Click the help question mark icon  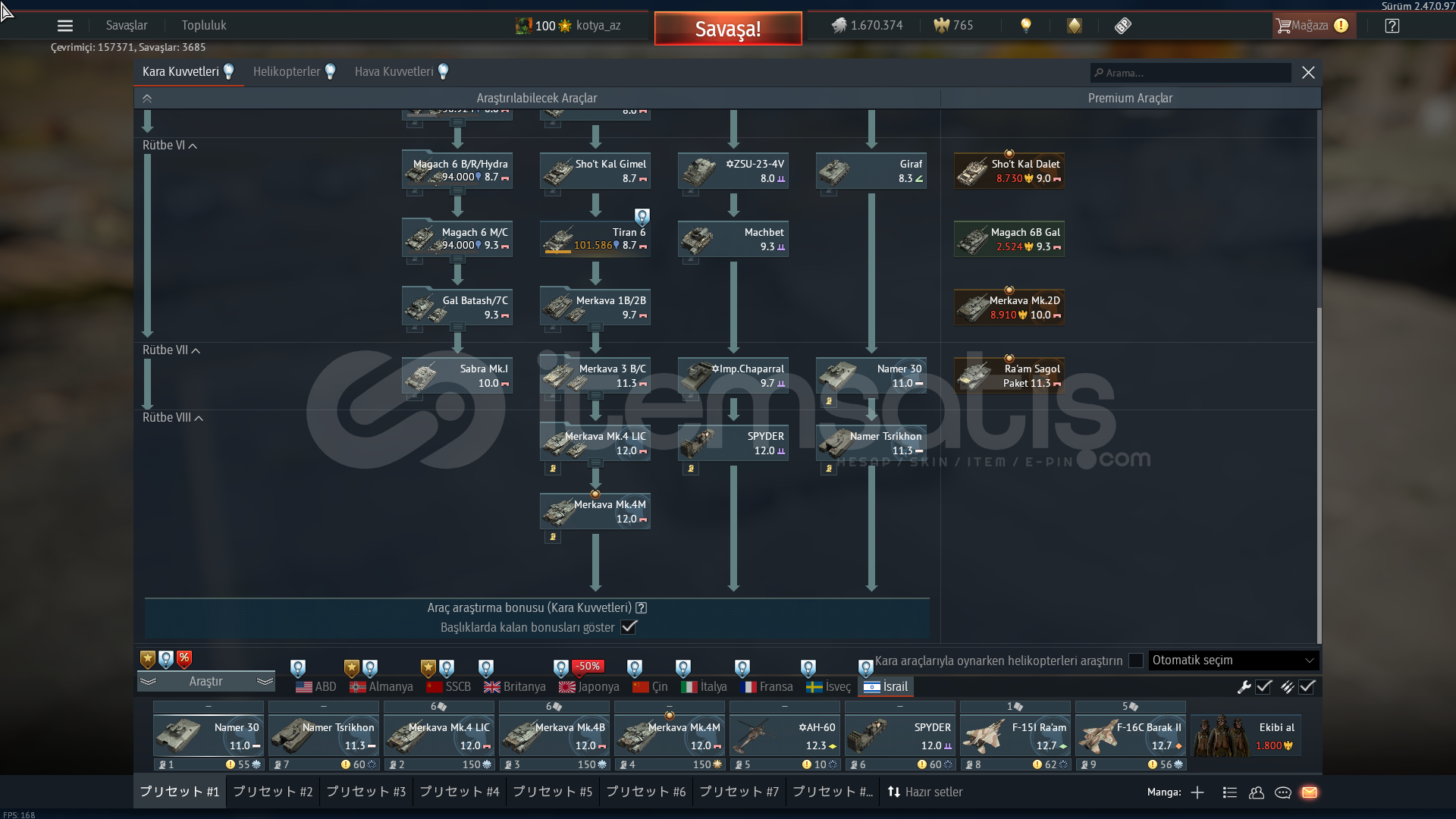(x=1392, y=26)
